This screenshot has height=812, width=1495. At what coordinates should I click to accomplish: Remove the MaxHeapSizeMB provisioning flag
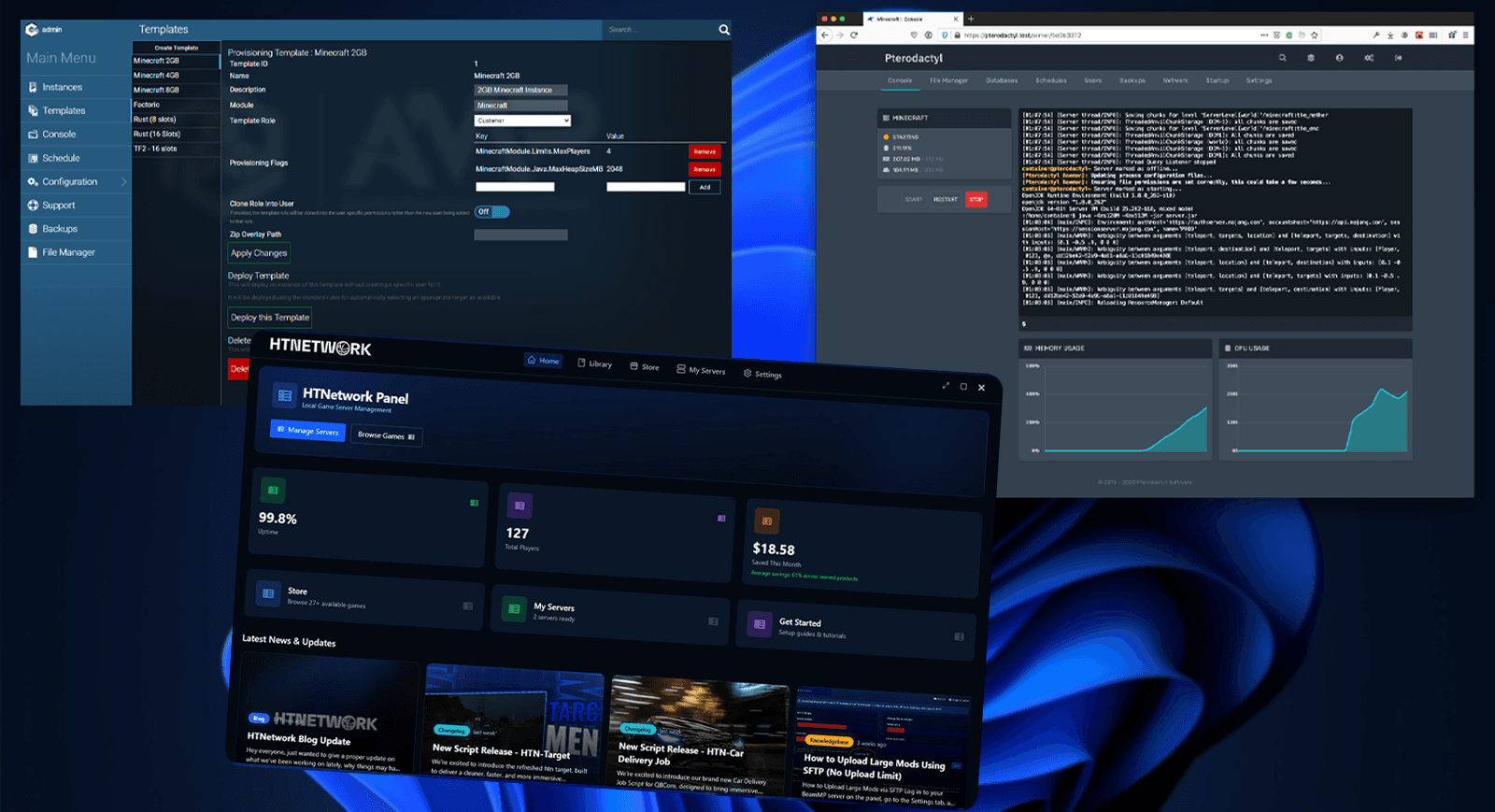coord(705,169)
